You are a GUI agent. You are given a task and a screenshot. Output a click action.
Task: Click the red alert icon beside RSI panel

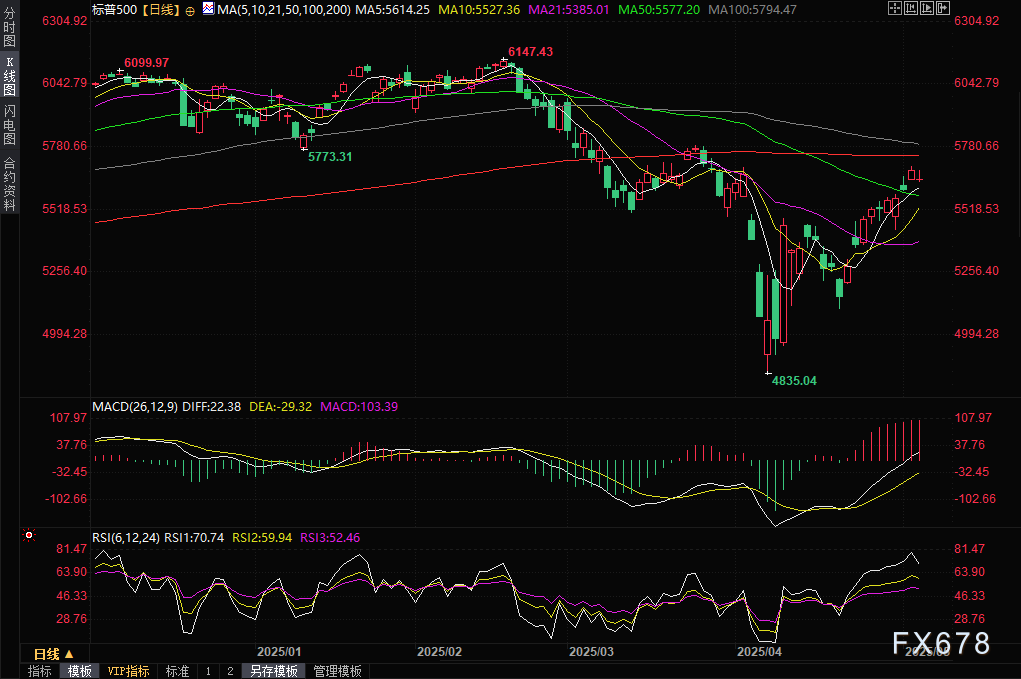click(29, 536)
